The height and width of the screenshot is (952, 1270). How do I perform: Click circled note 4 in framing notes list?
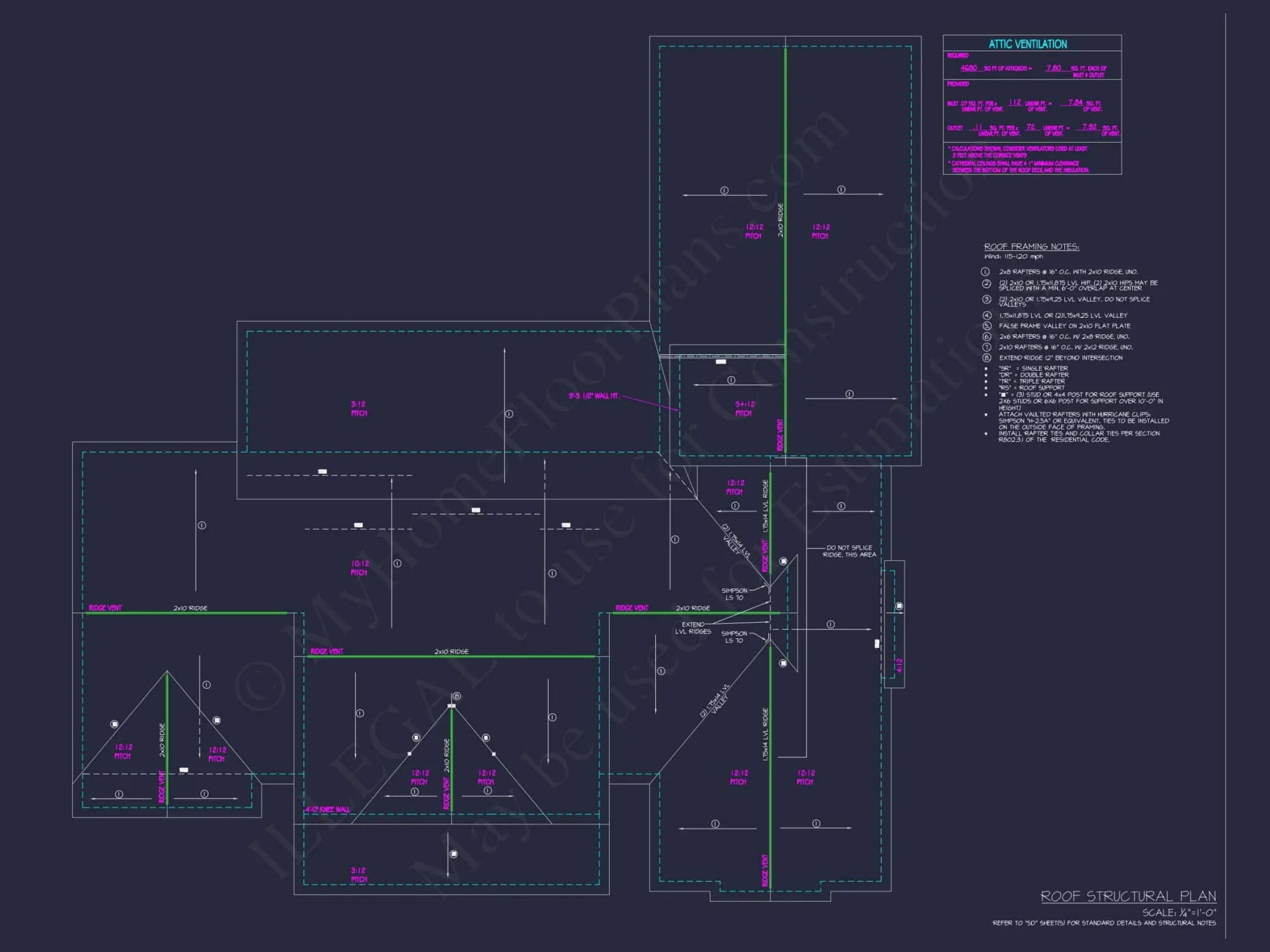point(987,315)
